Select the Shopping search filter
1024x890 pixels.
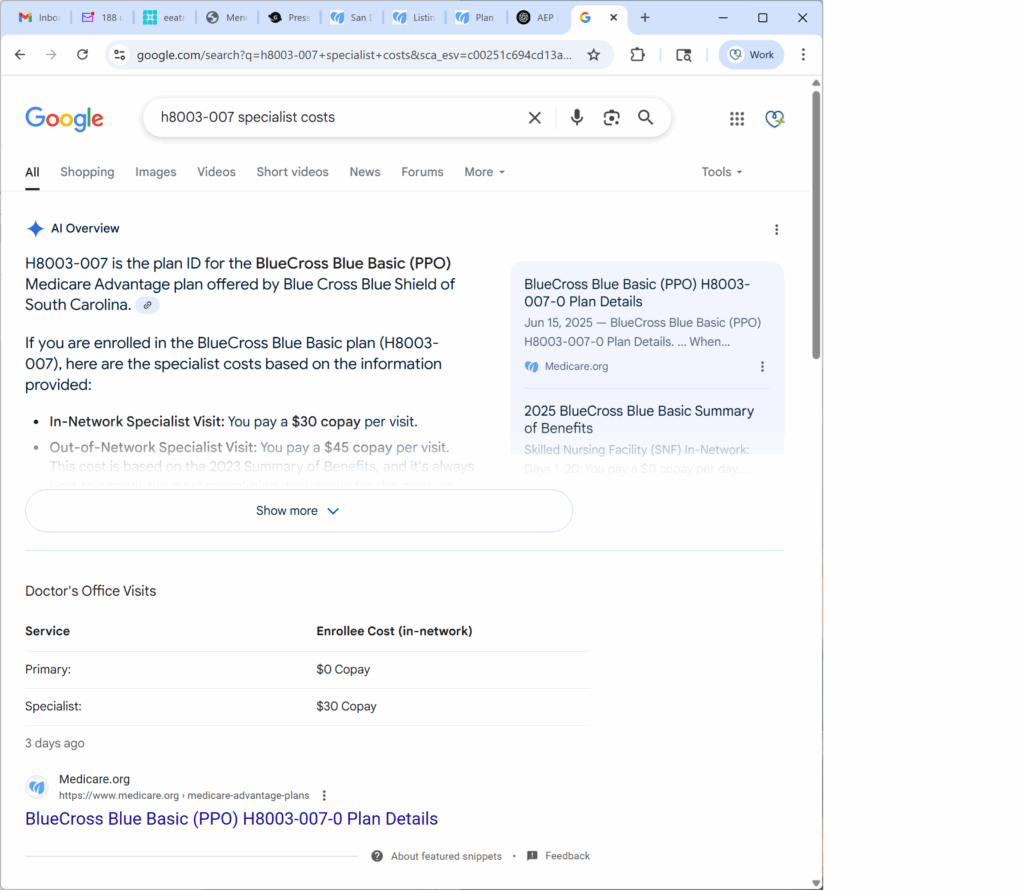click(x=87, y=172)
